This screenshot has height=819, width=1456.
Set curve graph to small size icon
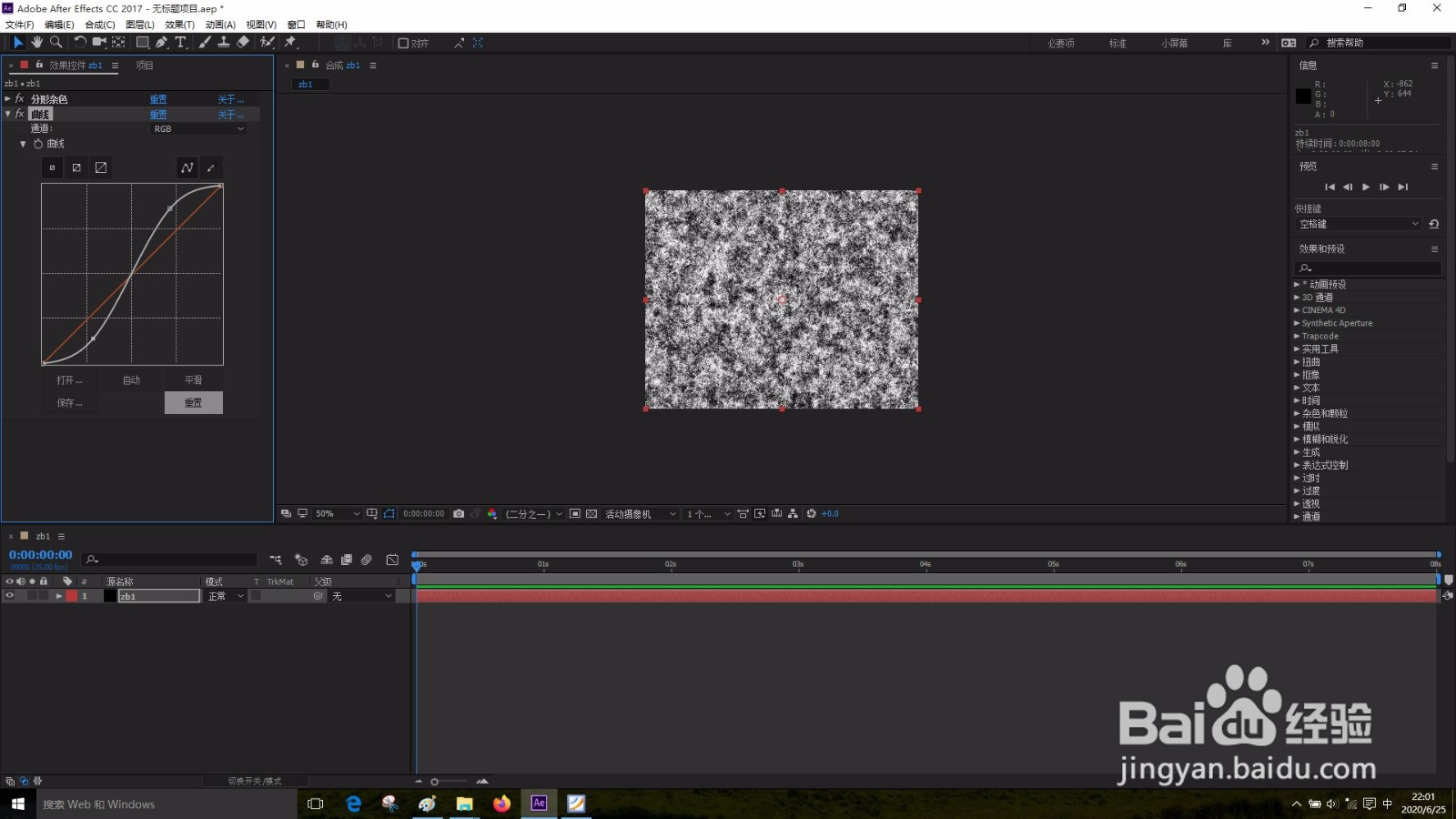(x=52, y=167)
